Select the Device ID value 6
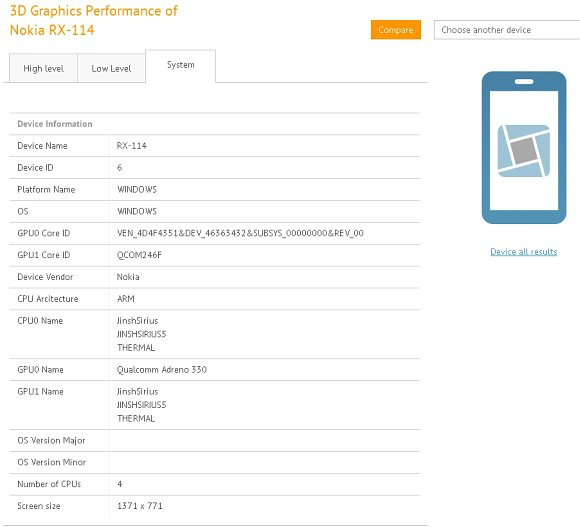580x527 pixels. [x=119, y=168]
